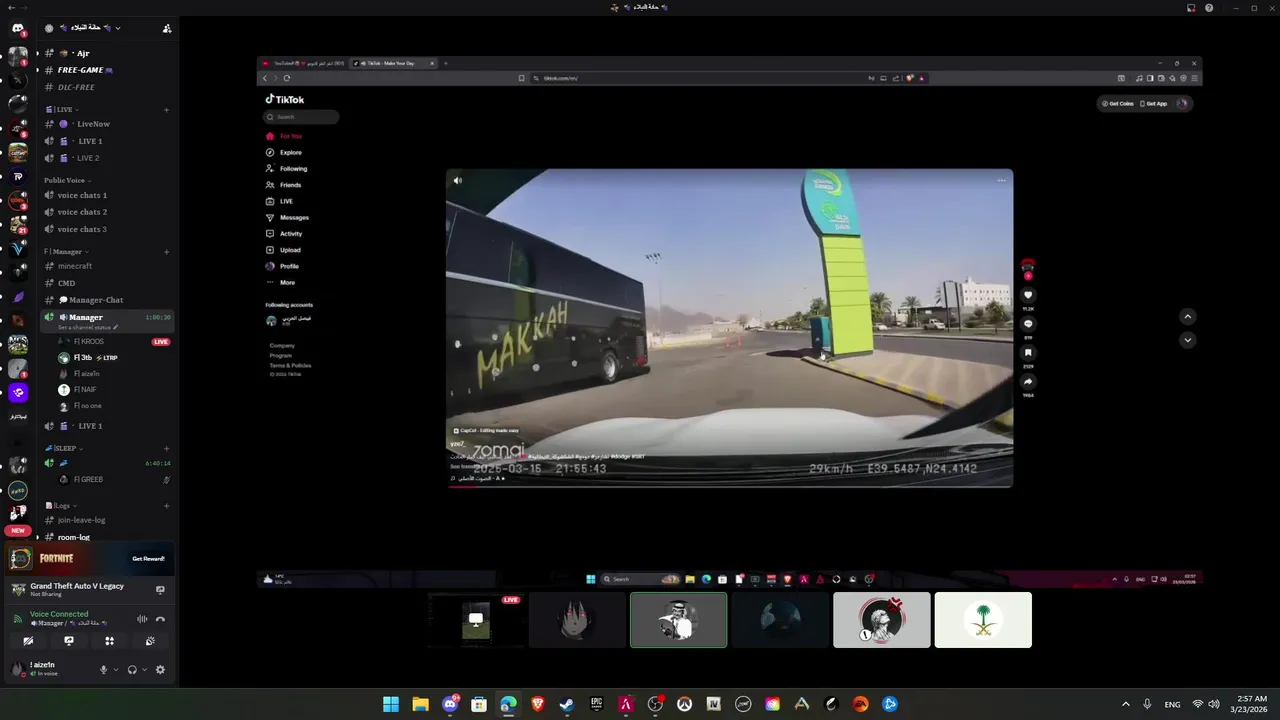Open activities launcher icon in voice panel
This screenshot has width=1280, height=720.
tap(109, 641)
